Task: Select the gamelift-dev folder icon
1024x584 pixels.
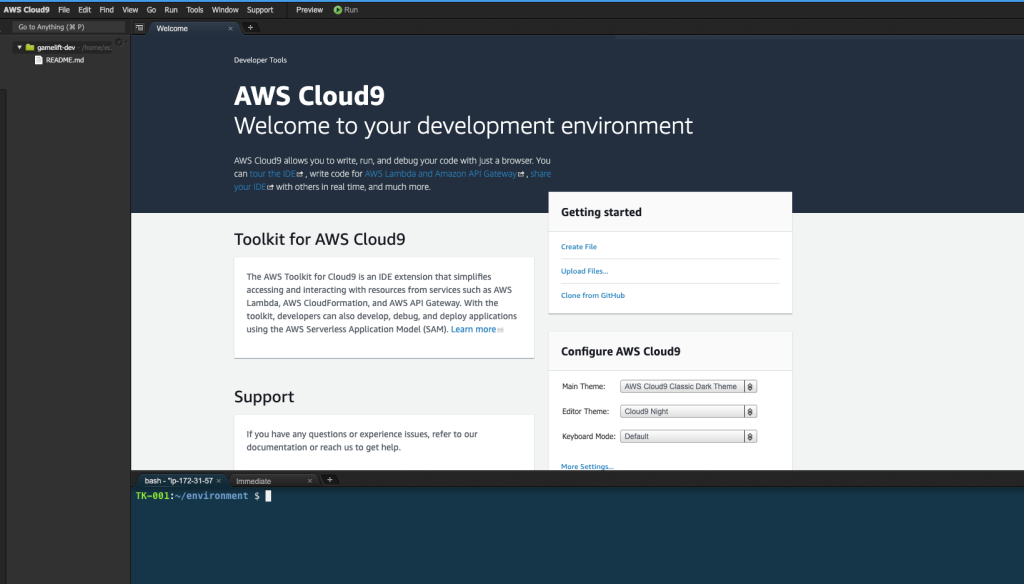Action: [29, 47]
